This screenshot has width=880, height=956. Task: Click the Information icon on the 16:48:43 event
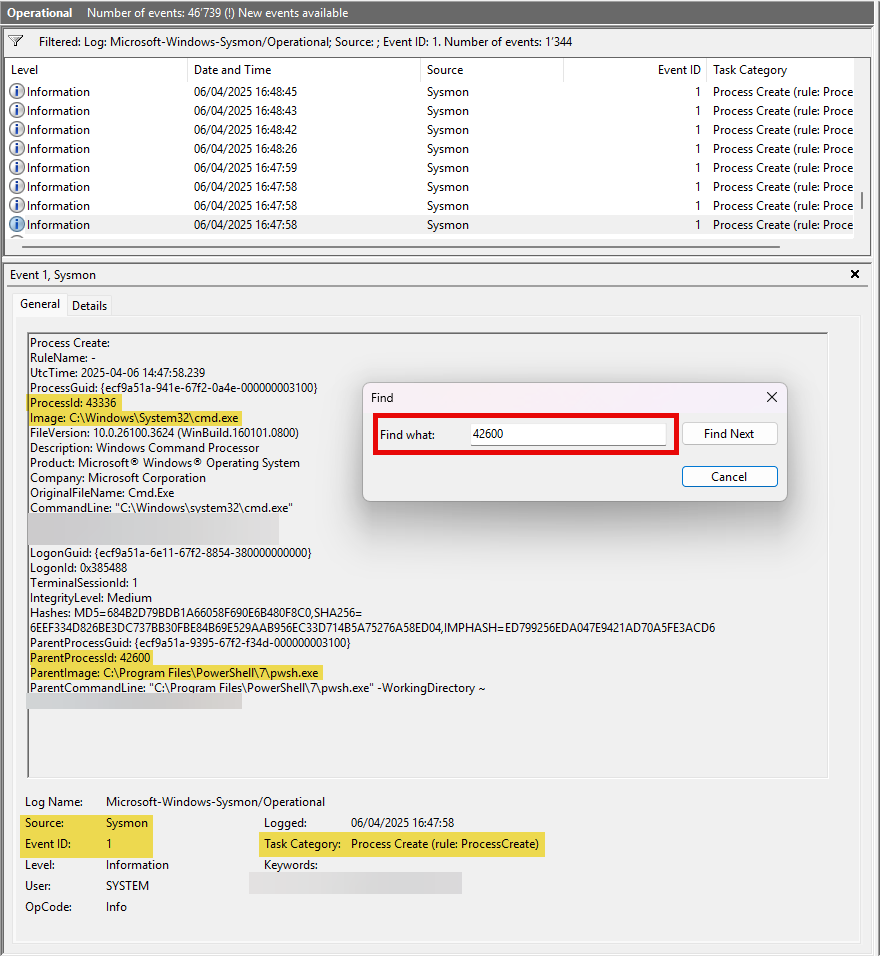pos(14,110)
